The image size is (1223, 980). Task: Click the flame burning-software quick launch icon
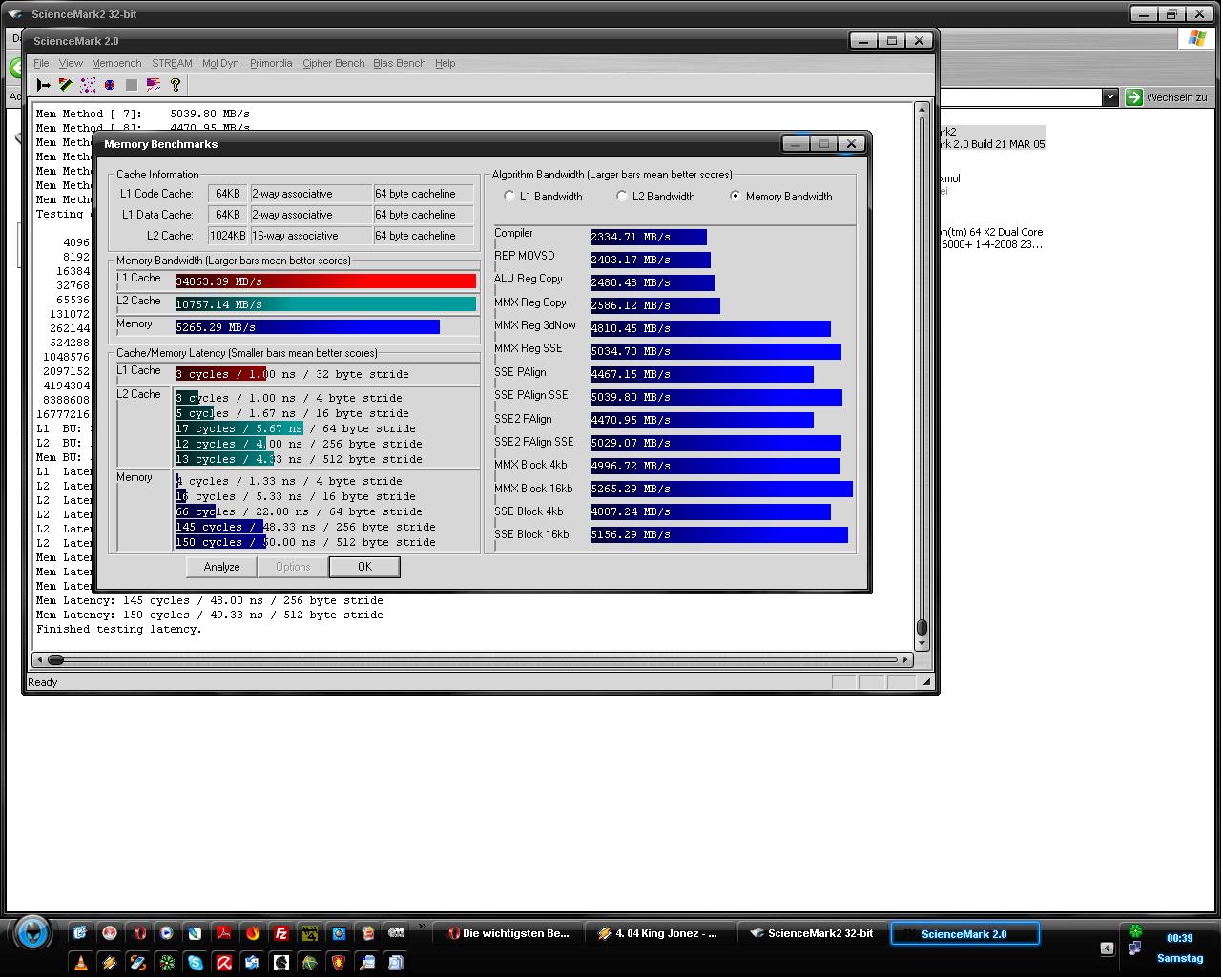tap(253, 933)
